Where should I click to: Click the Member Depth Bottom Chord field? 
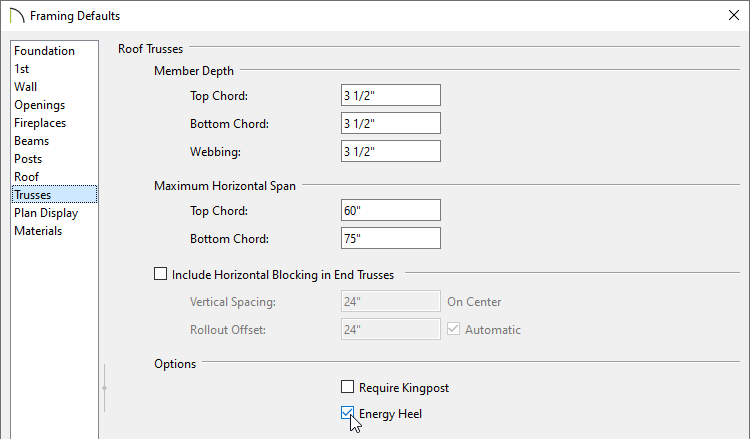tap(391, 123)
